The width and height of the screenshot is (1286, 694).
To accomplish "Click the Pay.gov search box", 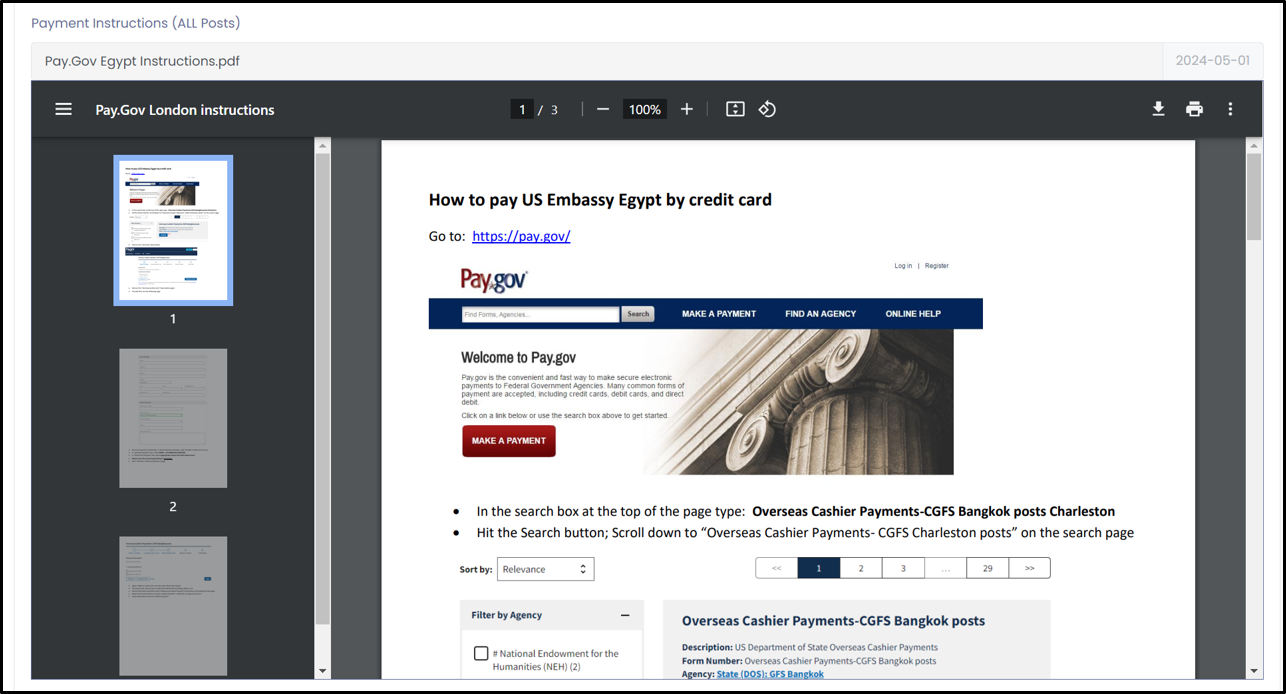I will pyautogui.click(x=540, y=314).
